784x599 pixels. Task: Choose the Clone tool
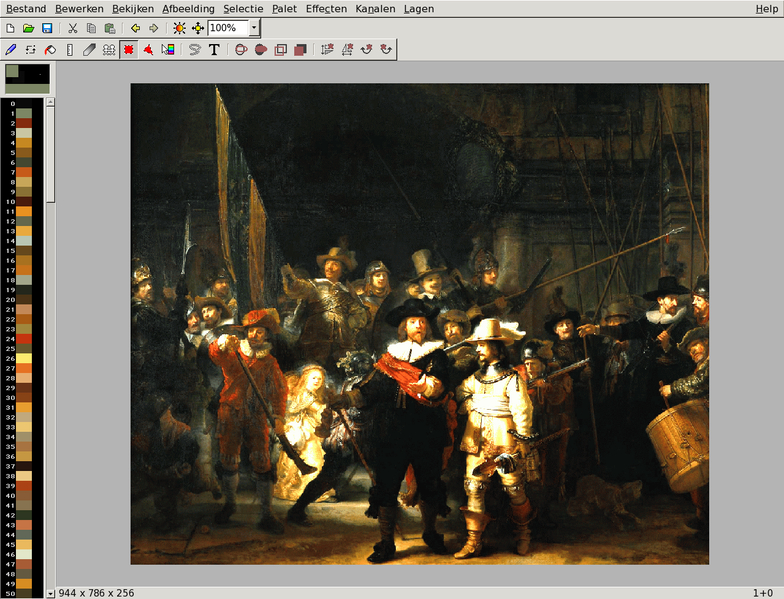(x=108, y=49)
